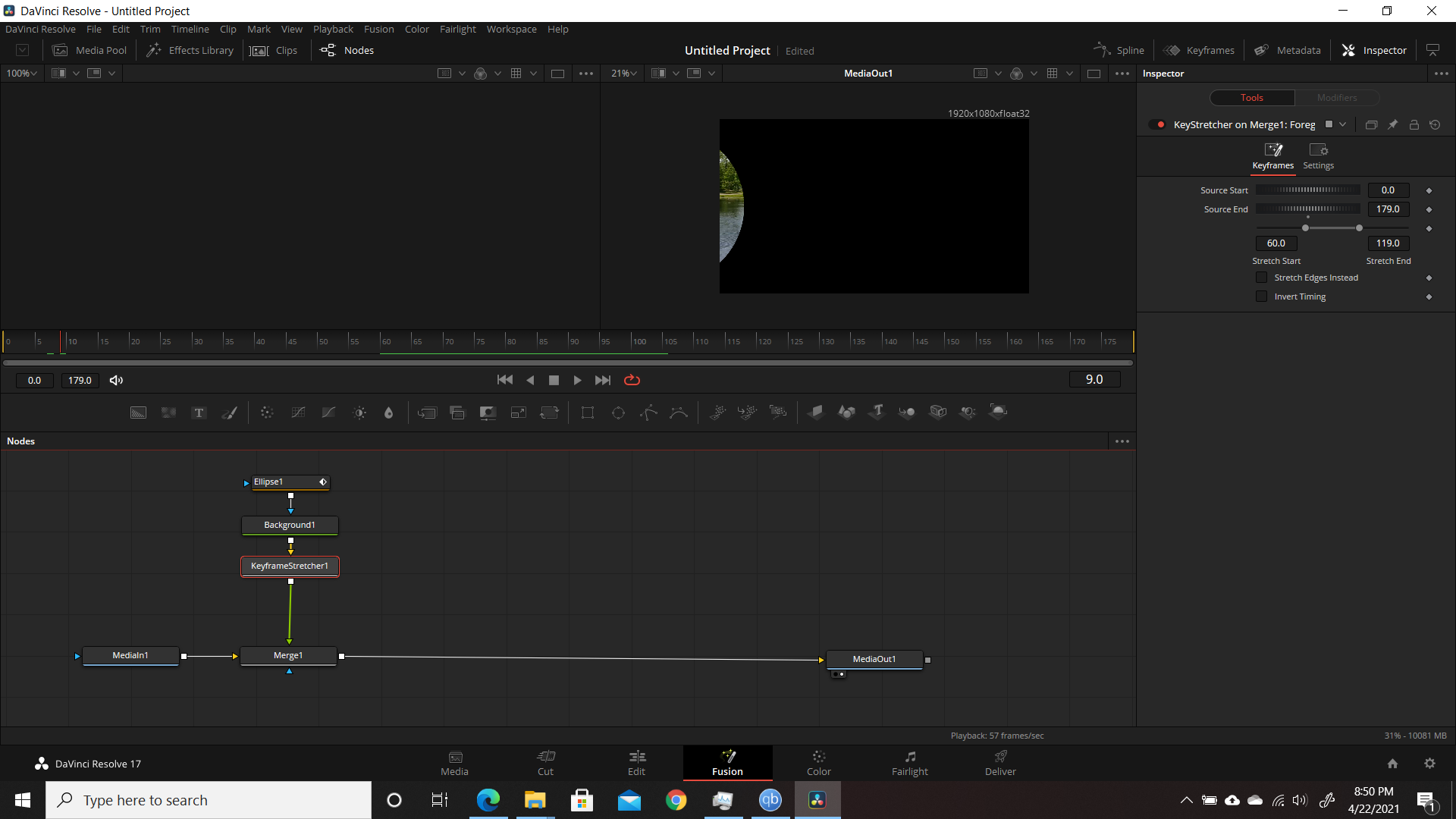Open the Nodes panel options menu

click(x=1122, y=441)
